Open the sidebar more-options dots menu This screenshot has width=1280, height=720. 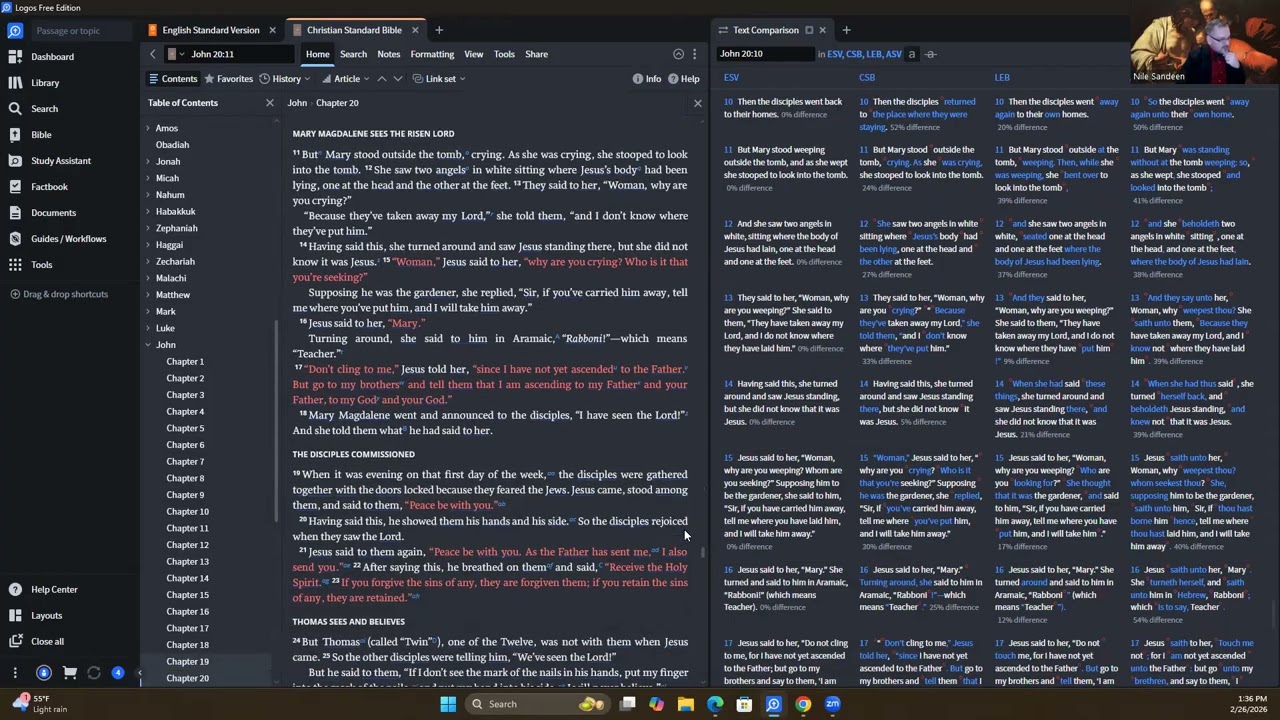pyautogui.click(x=15, y=673)
